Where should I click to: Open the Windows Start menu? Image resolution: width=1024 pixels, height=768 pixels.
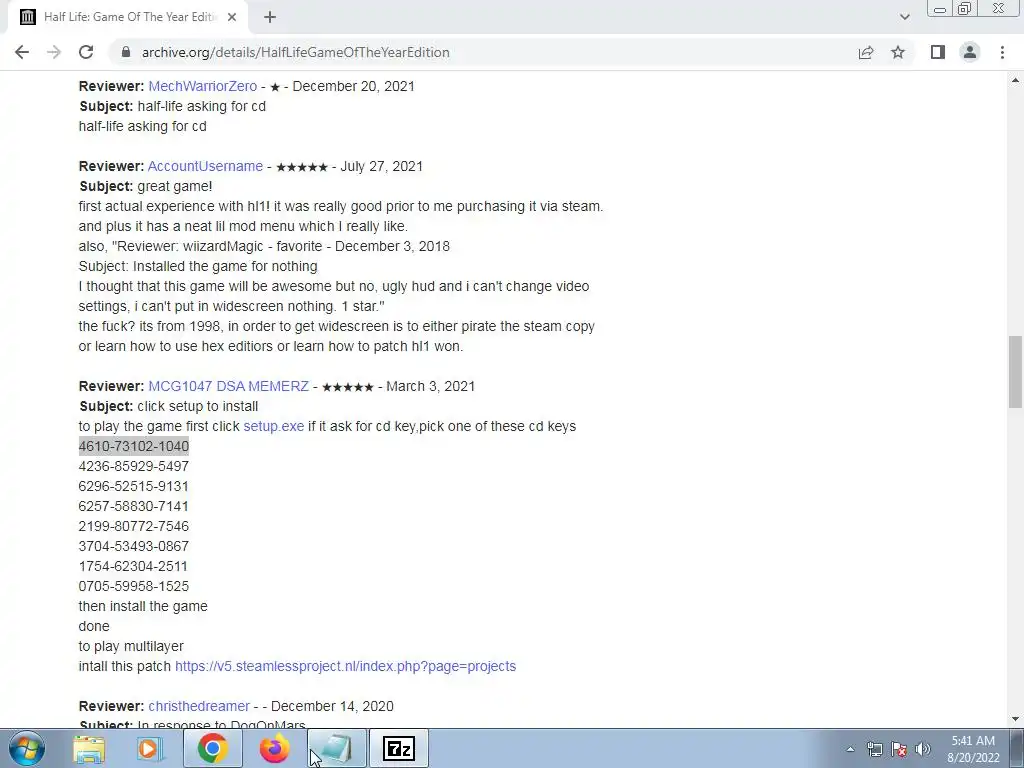pyautogui.click(x=26, y=748)
